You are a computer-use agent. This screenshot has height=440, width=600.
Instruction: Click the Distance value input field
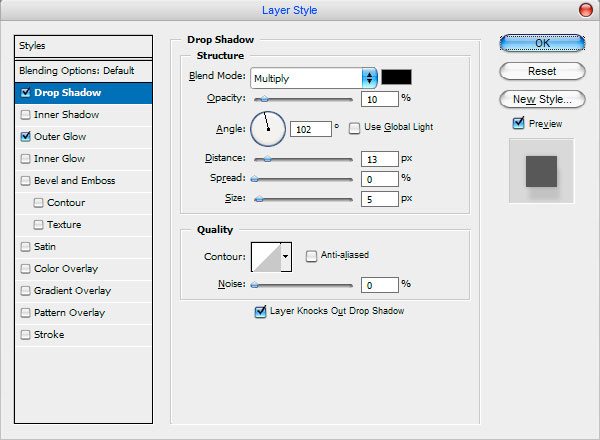pyautogui.click(x=380, y=159)
